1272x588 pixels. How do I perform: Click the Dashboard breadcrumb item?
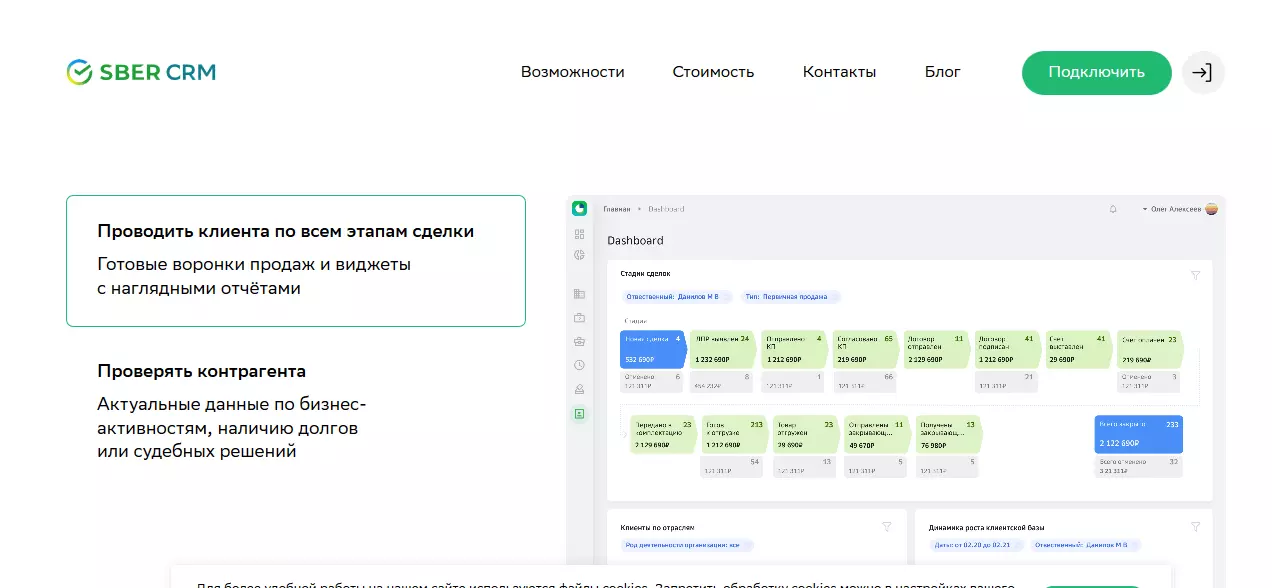tap(666, 209)
